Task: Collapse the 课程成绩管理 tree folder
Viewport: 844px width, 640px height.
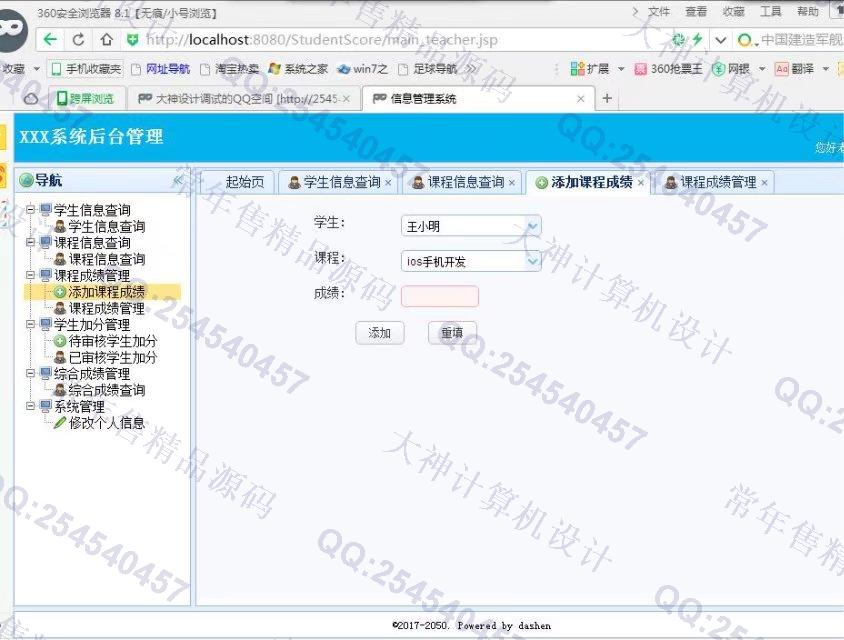Action: coord(31,276)
